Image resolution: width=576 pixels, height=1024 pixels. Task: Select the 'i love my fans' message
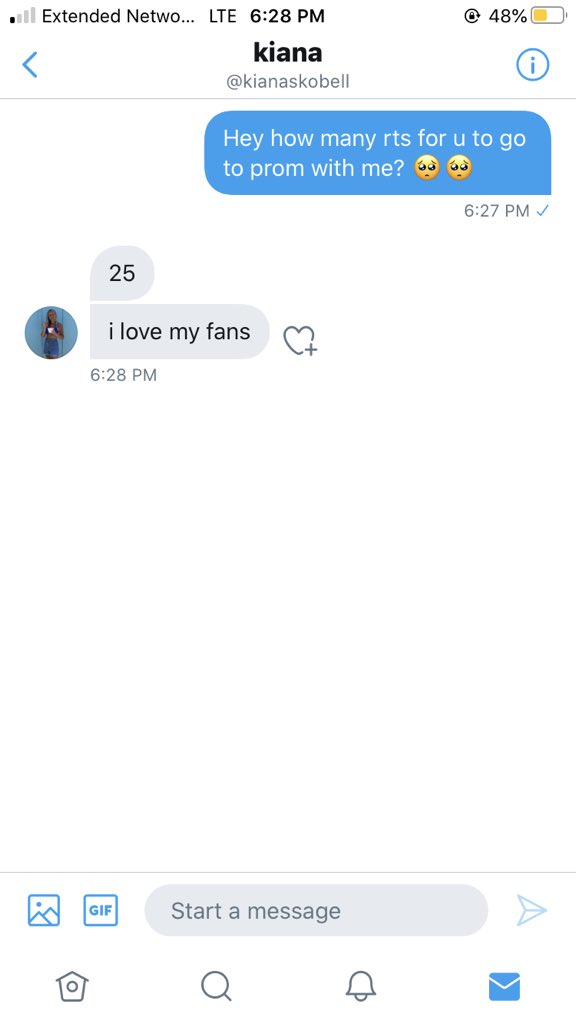point(180,332)
